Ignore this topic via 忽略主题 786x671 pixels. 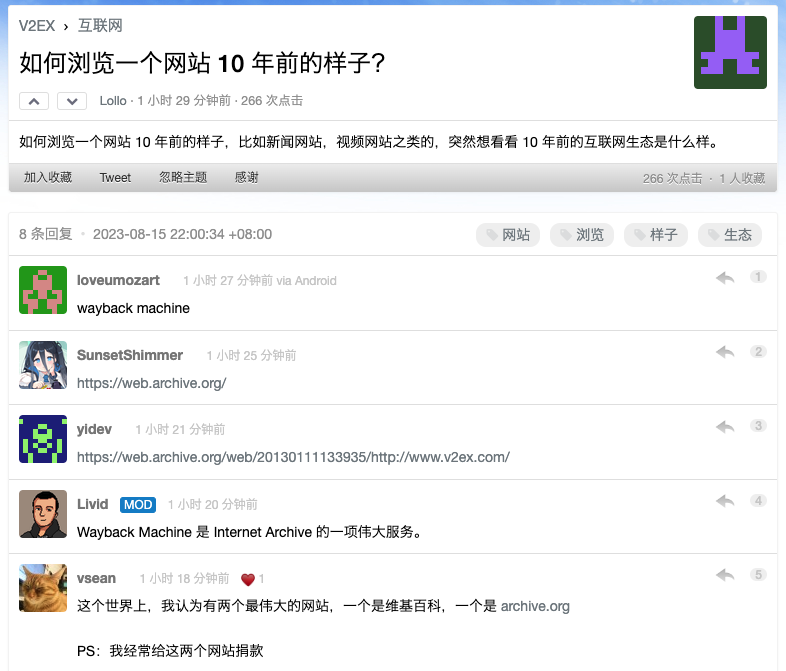point(183,178)
